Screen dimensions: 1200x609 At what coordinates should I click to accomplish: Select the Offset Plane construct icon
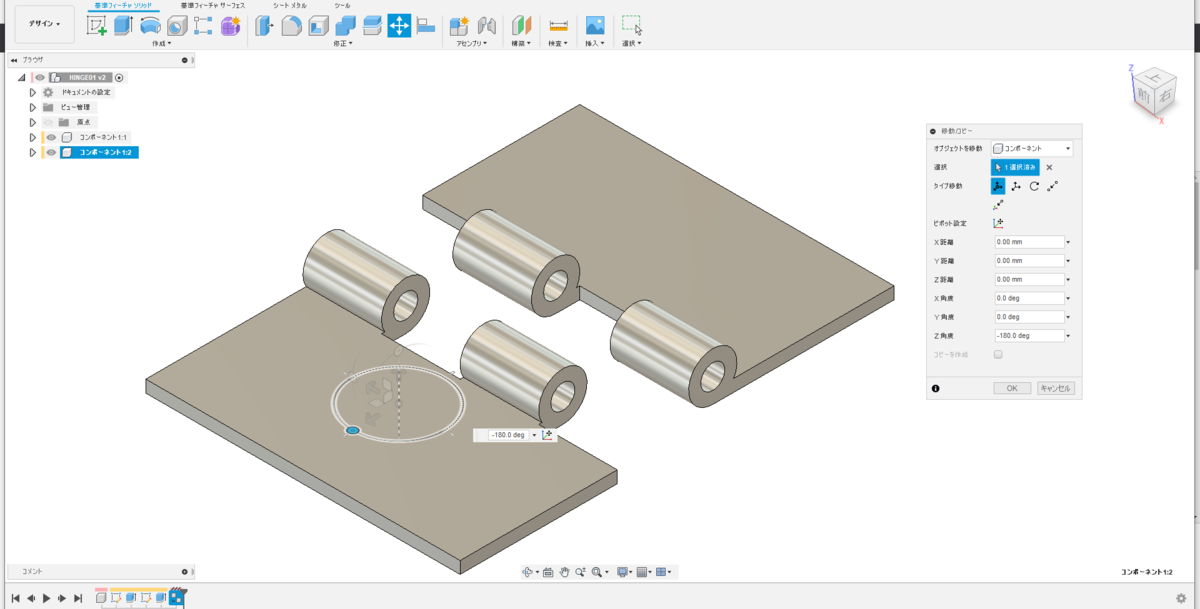pyautogui.click(x=522, y=26)
